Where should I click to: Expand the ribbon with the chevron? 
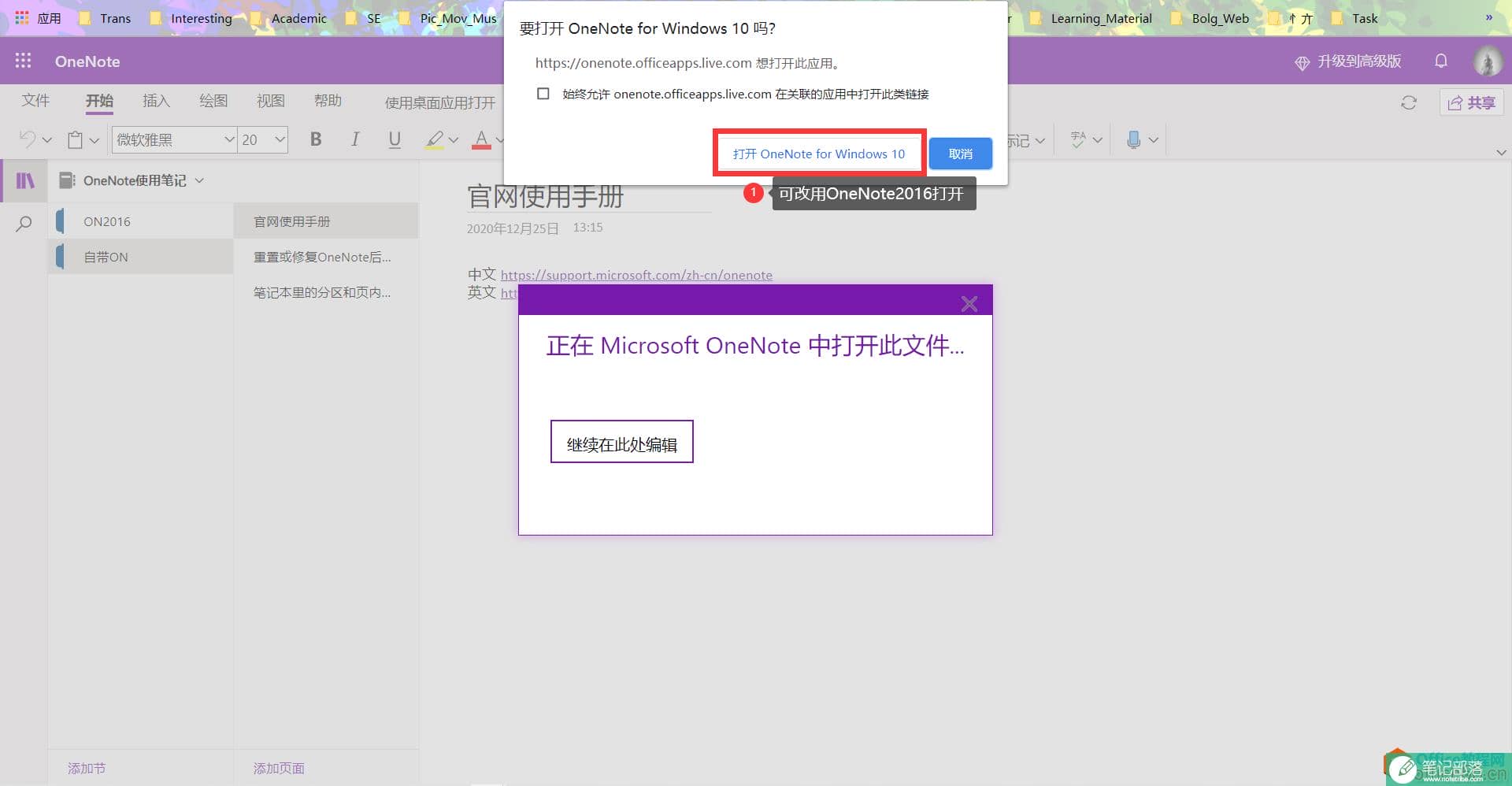coord(1501,152)
